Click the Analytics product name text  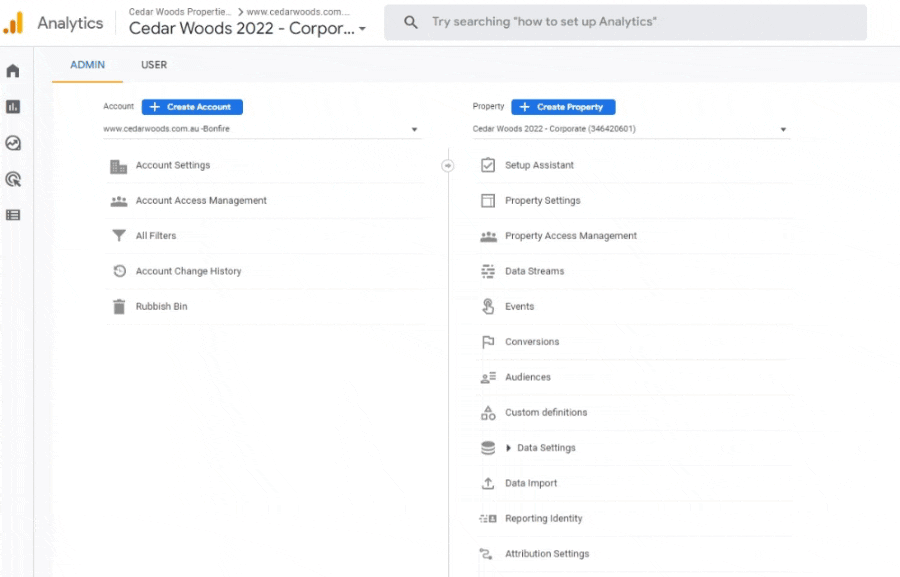[70, 24]
